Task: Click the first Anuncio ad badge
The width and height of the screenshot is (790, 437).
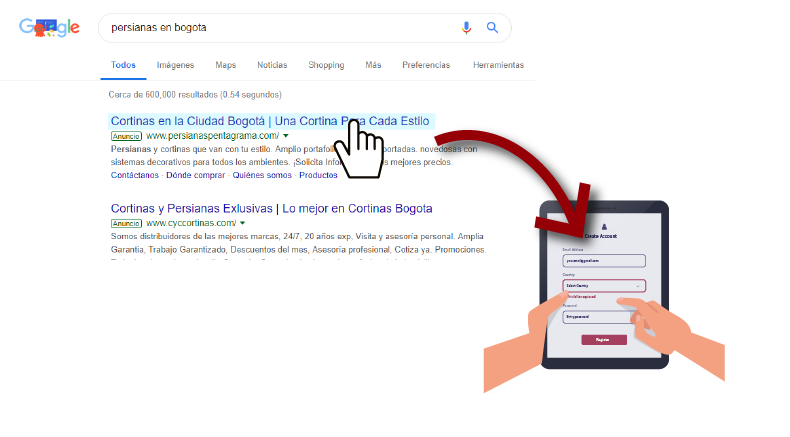Action: (x=126, y=136)
